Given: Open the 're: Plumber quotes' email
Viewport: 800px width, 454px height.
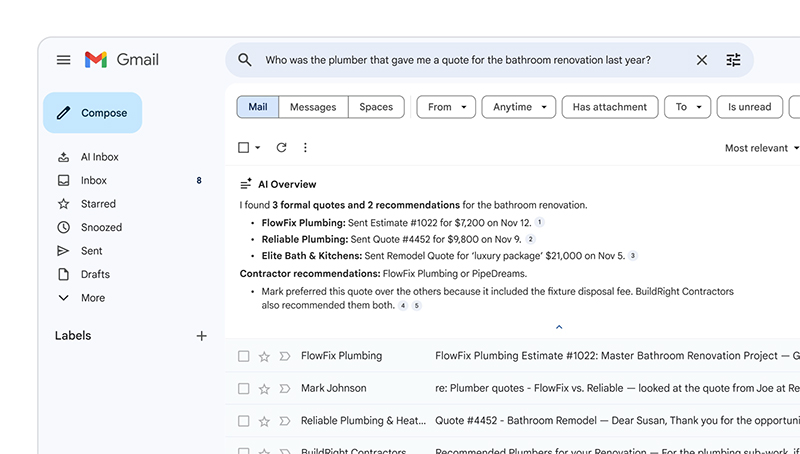Looking at the screenshot, I should (512, 389).
